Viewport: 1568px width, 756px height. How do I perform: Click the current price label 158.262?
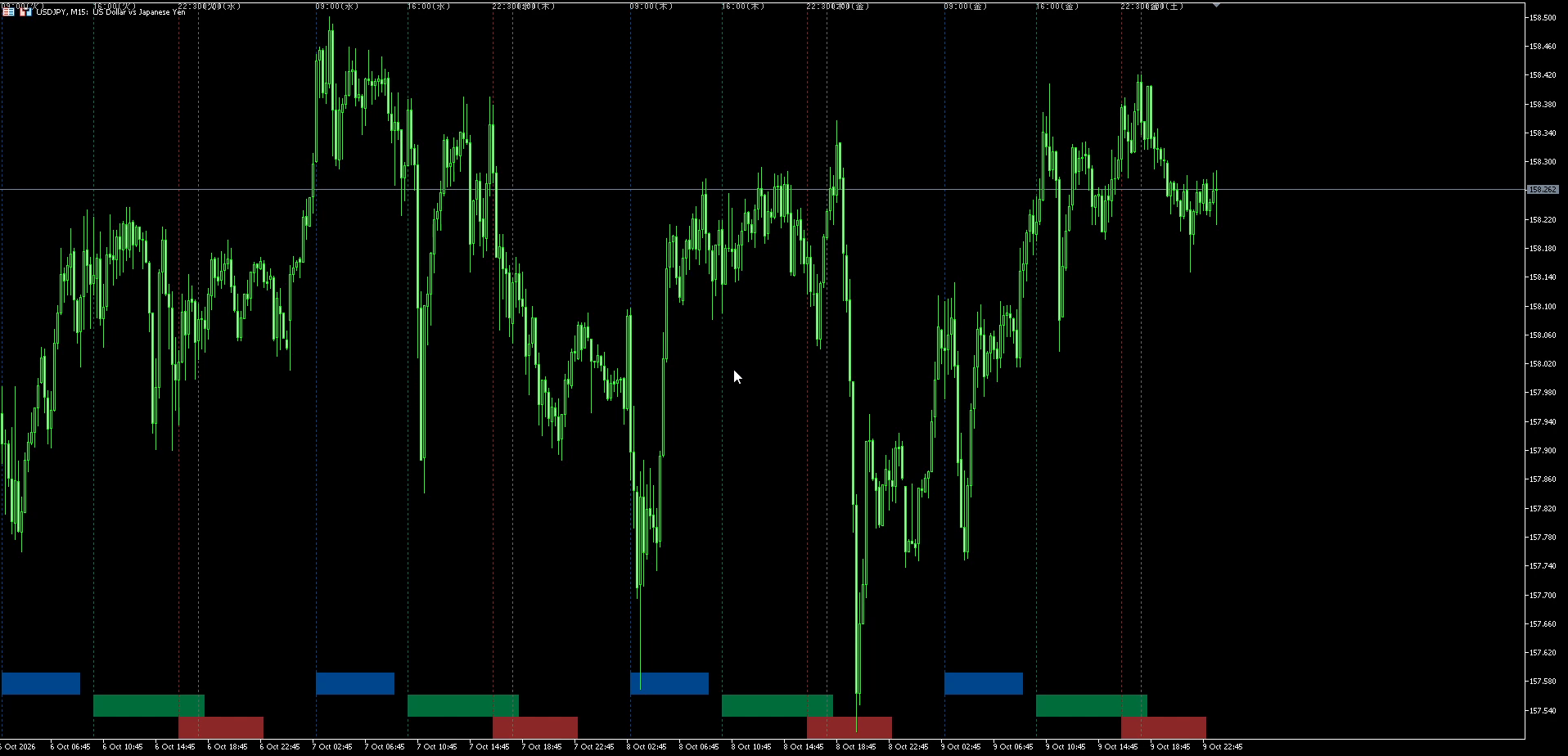(1543, 190)
